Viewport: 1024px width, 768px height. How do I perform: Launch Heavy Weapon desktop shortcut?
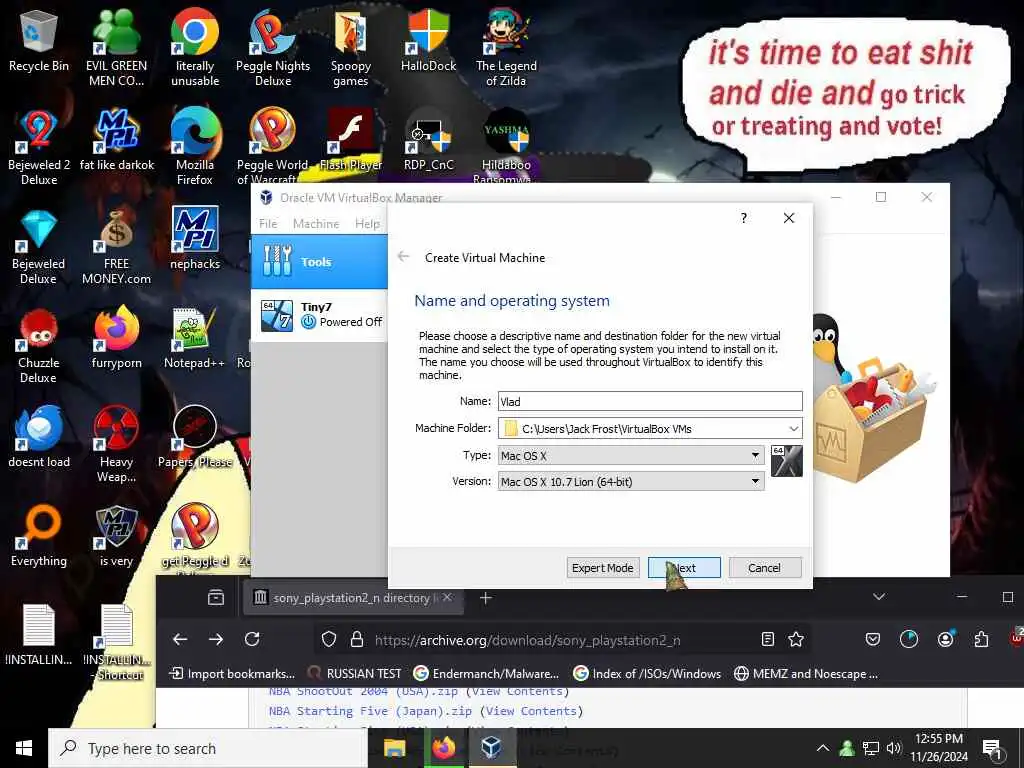tap(116, 444)
